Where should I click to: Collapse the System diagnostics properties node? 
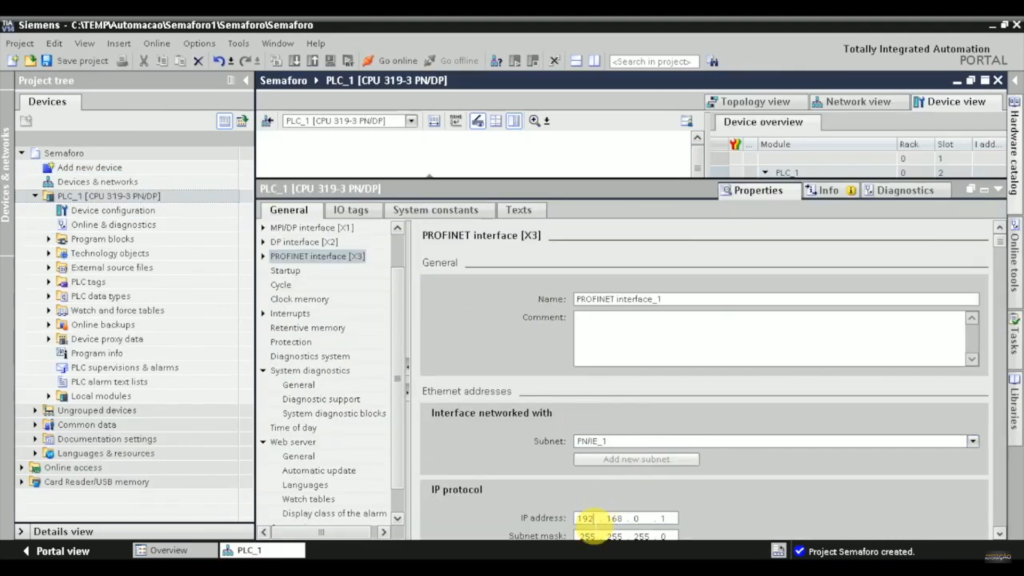click(264, 370)
